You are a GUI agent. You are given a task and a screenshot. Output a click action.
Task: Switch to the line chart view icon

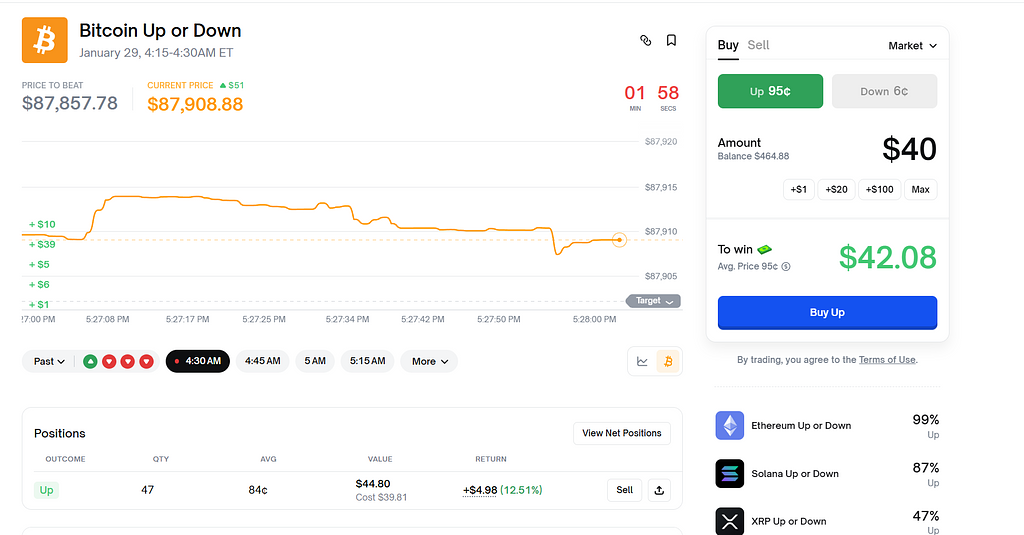642,361
